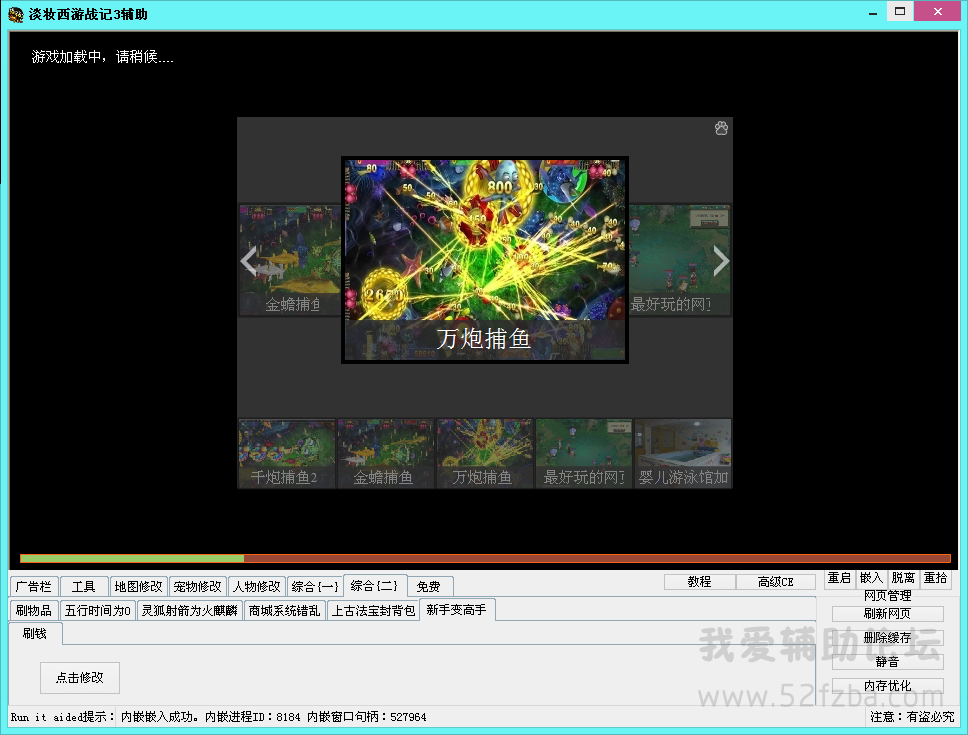Click the 内嵌进程ID：8184 status text

[x=252, y=716]
